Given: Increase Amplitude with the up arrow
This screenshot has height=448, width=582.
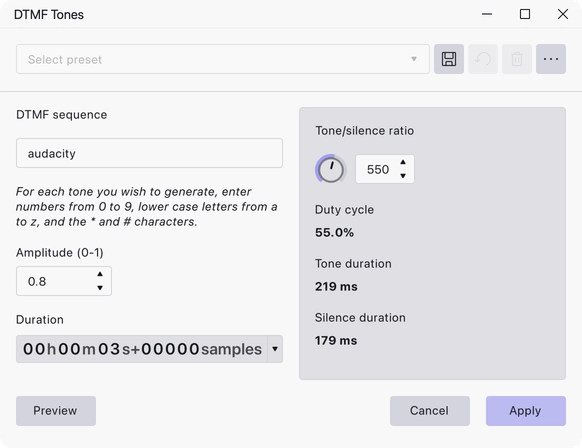Looking at the screenshot, I should coord(100,274).
